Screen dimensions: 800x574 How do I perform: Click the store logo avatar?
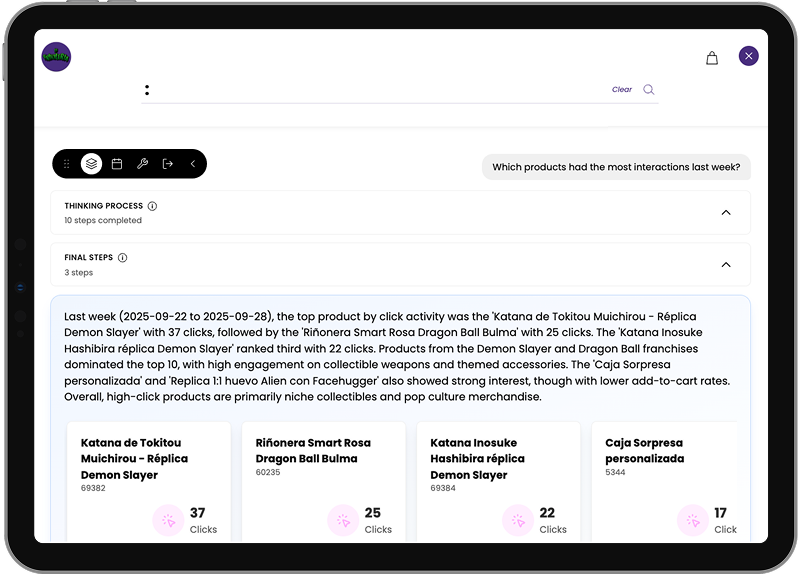56,57
